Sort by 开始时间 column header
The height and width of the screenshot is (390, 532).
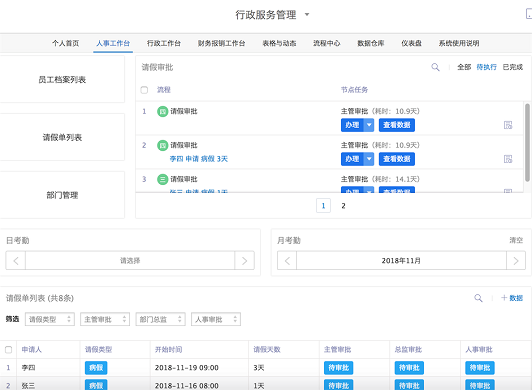coord(169,350)
